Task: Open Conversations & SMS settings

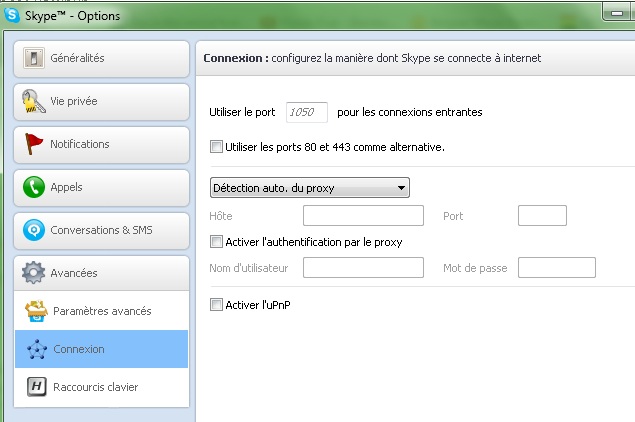Action: pos(101,230)
